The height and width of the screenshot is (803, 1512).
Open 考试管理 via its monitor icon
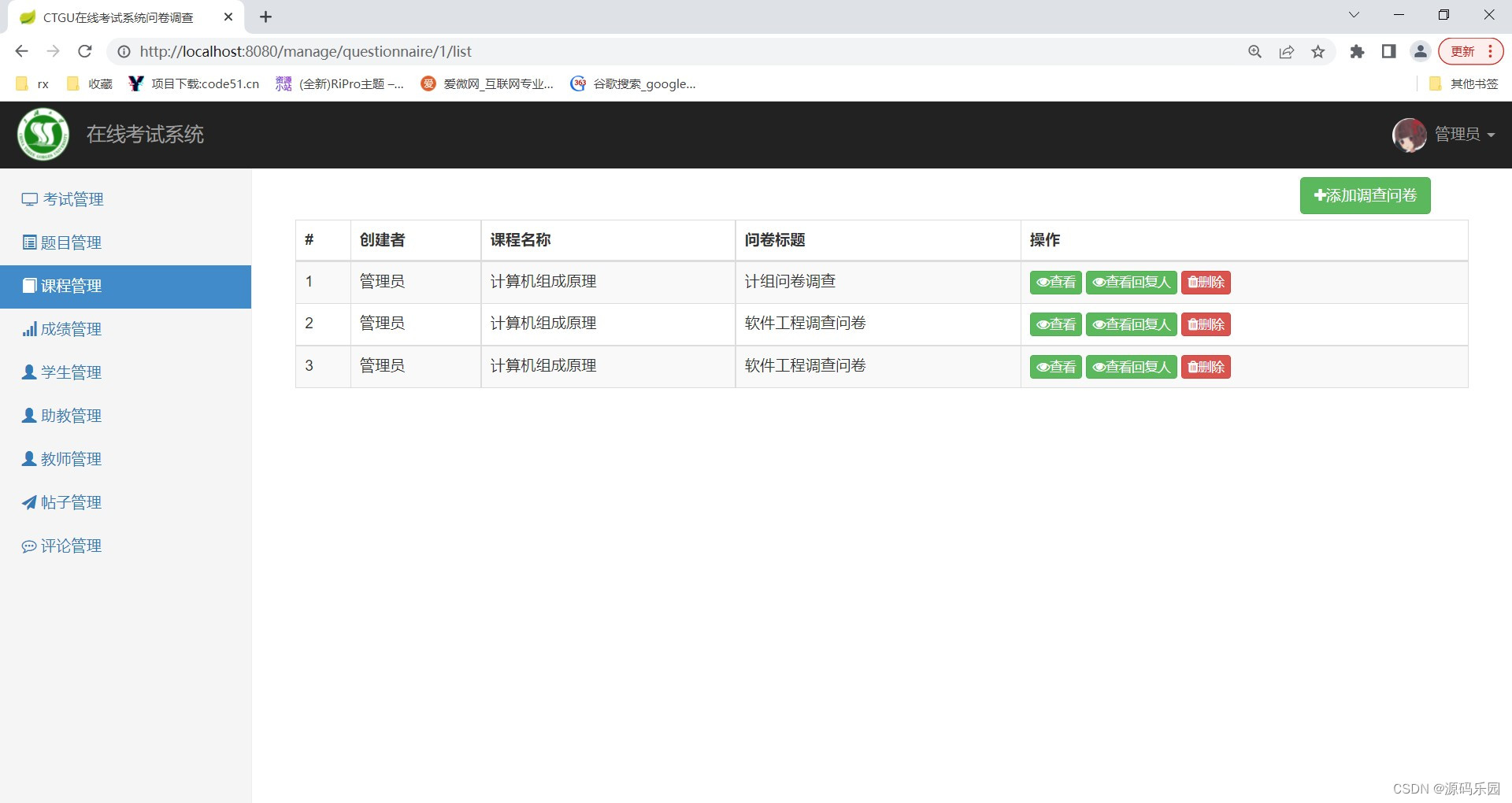[x=28, y=199]
